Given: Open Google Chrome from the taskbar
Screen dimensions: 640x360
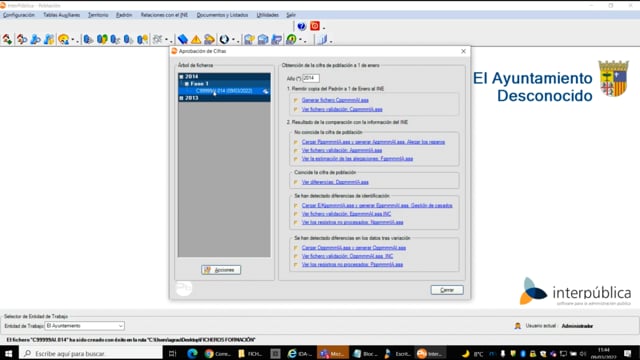Looking at the screenshot, I should 218,353.
